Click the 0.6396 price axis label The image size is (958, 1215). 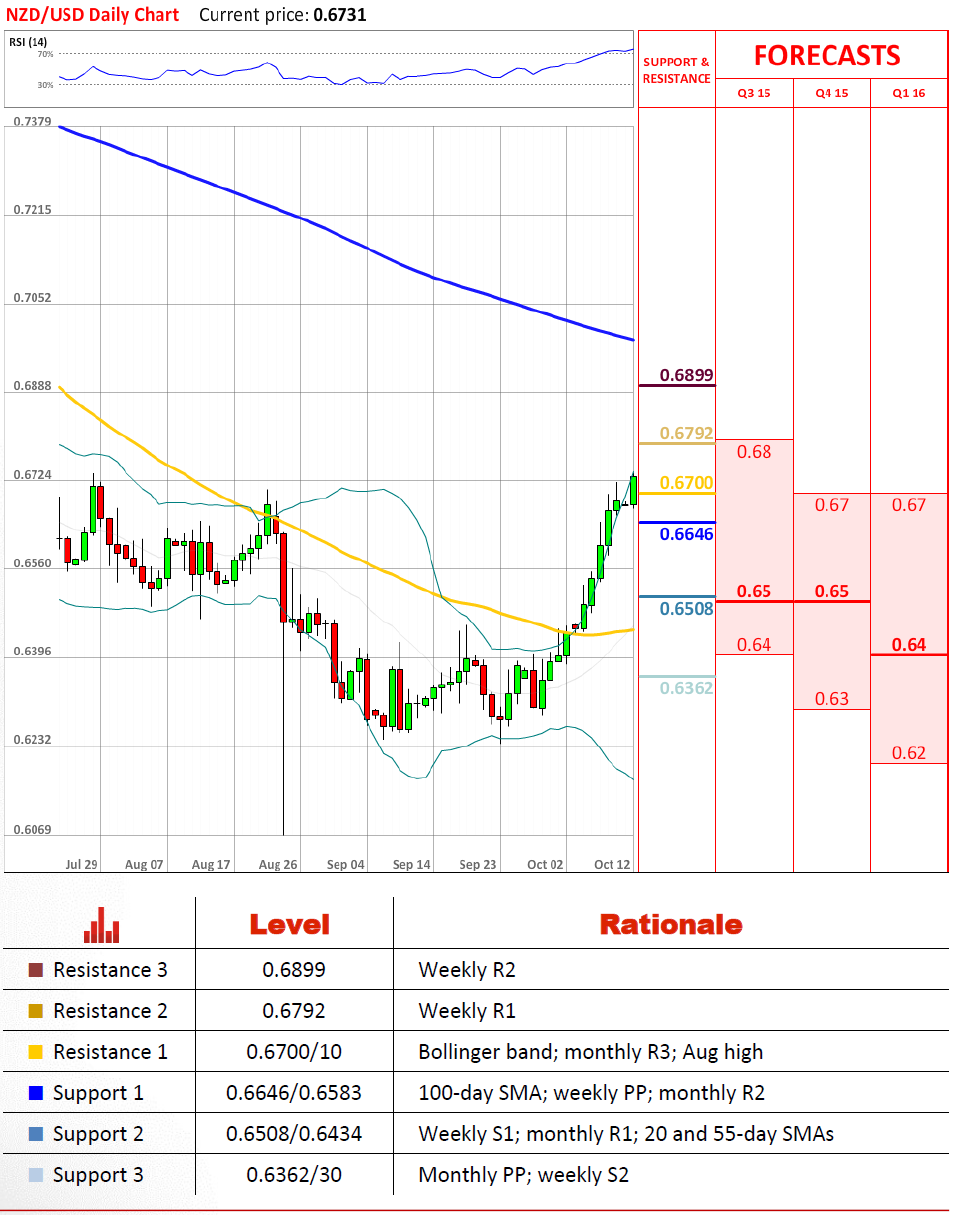(x=32, y=652)
